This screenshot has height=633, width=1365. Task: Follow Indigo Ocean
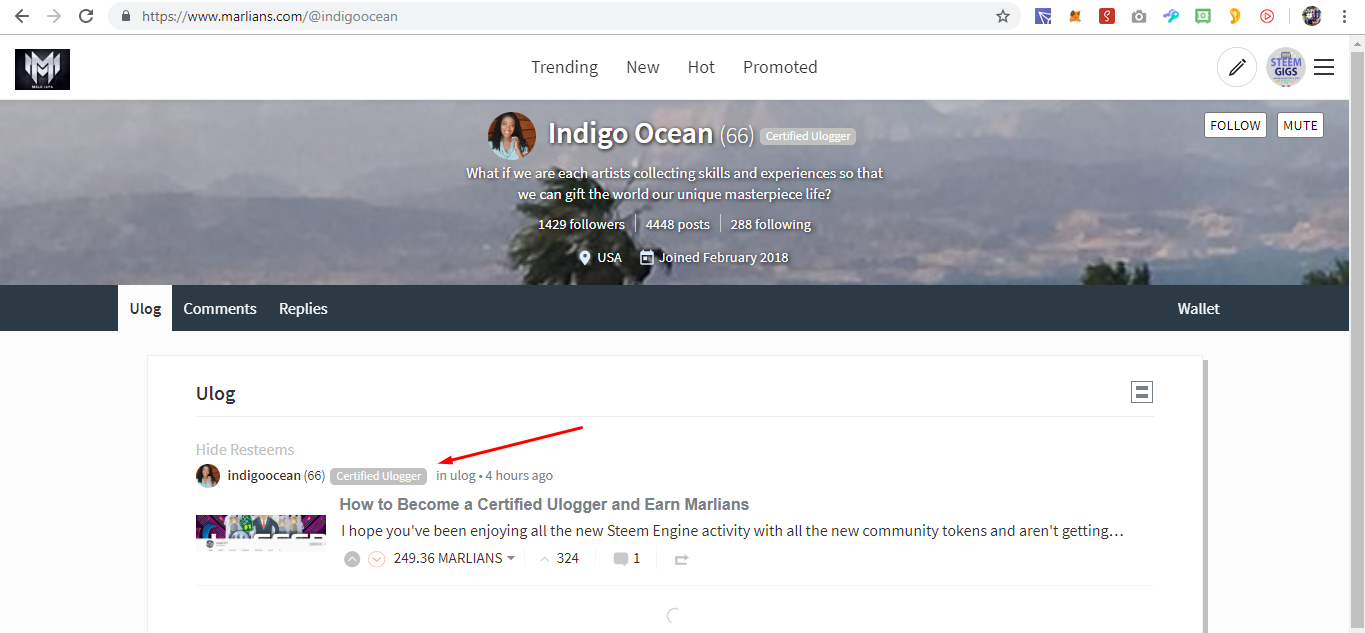click(x=1235, y=125)
